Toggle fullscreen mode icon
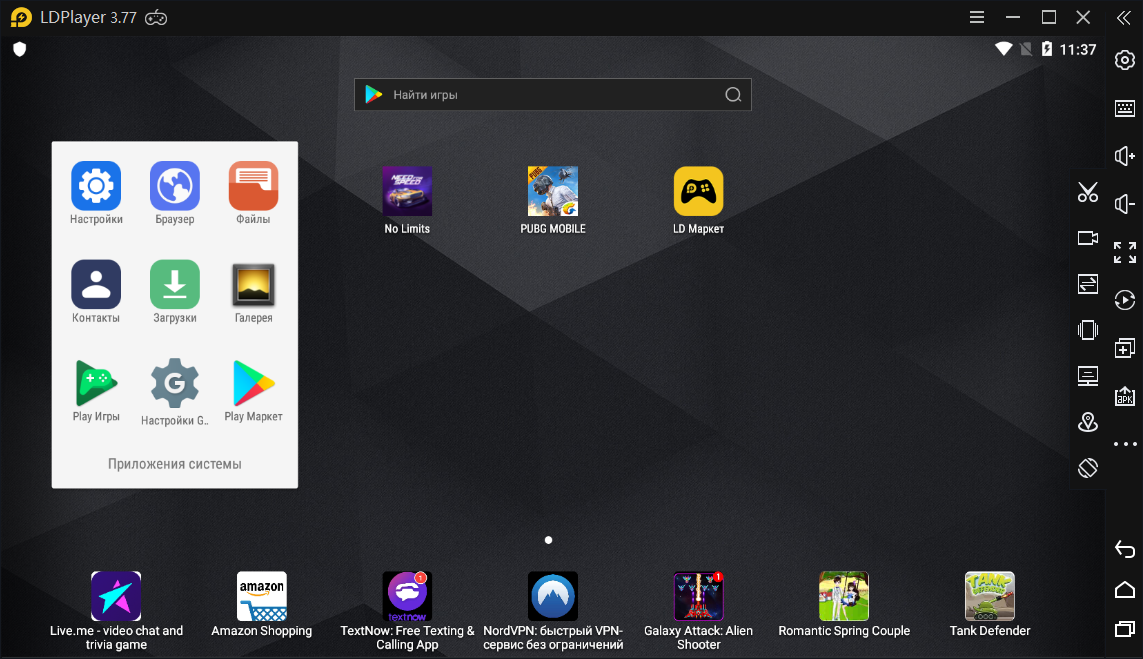 (1125, 252)
